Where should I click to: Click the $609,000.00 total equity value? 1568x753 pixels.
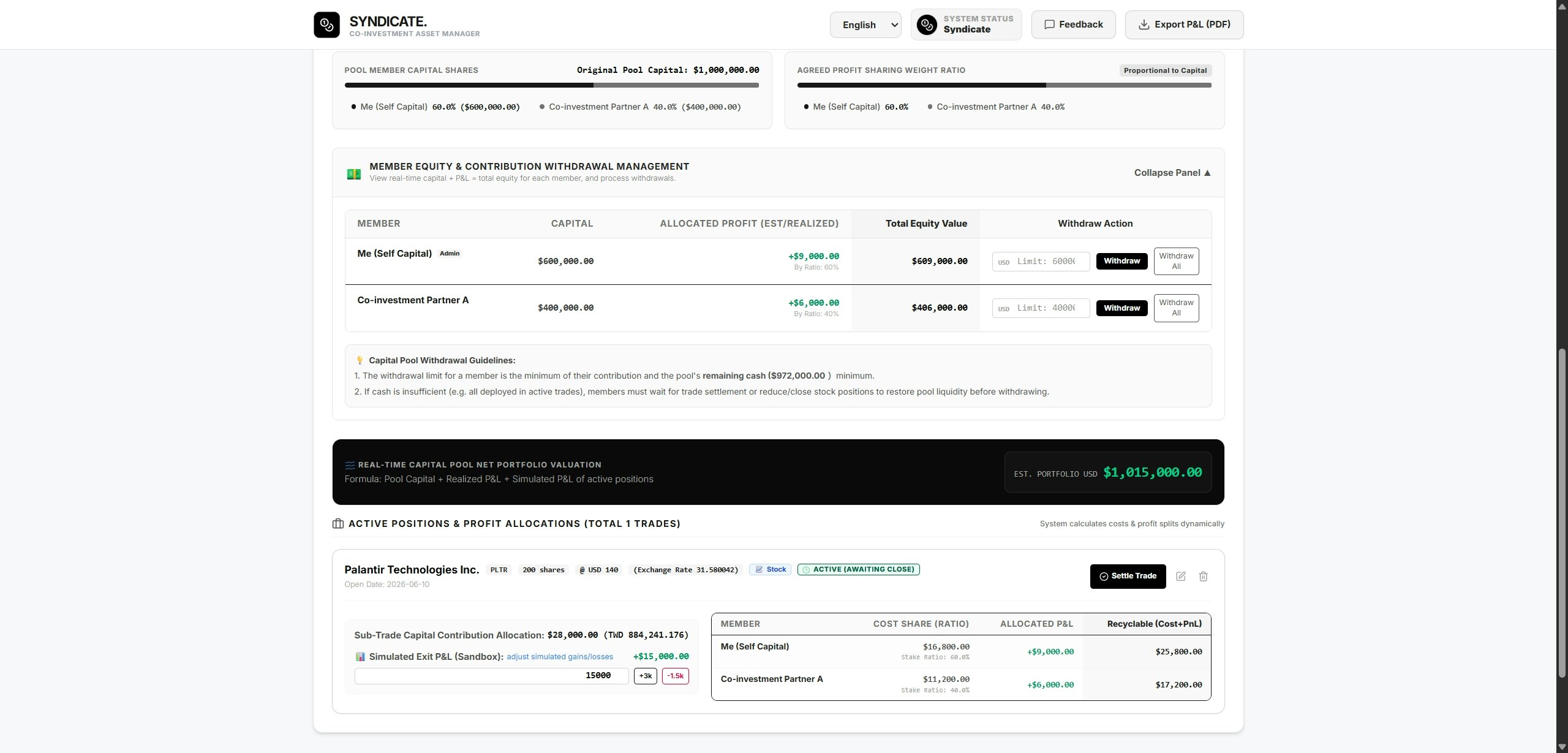click(940, 262)
